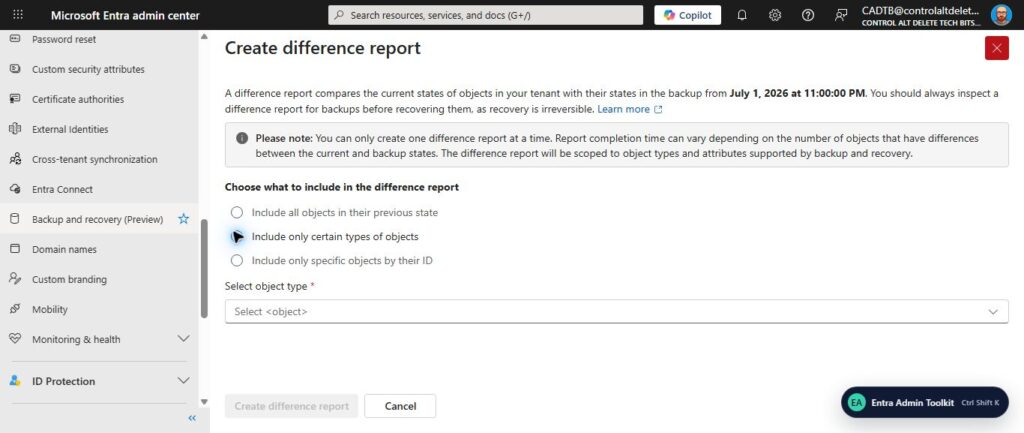
Task: Collapse the sidebar with double chevron
Action: pos(192,418)
